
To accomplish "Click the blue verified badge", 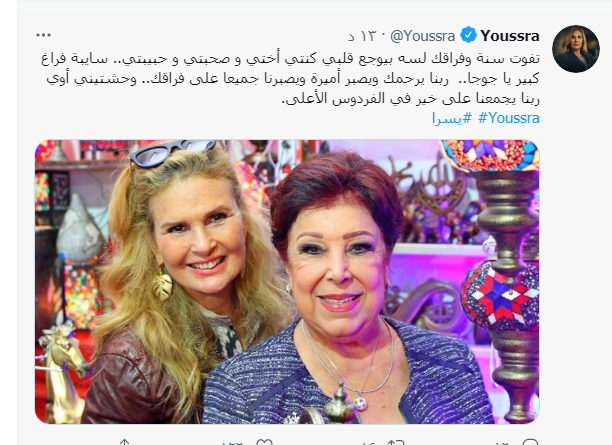I will click(468, 35).
